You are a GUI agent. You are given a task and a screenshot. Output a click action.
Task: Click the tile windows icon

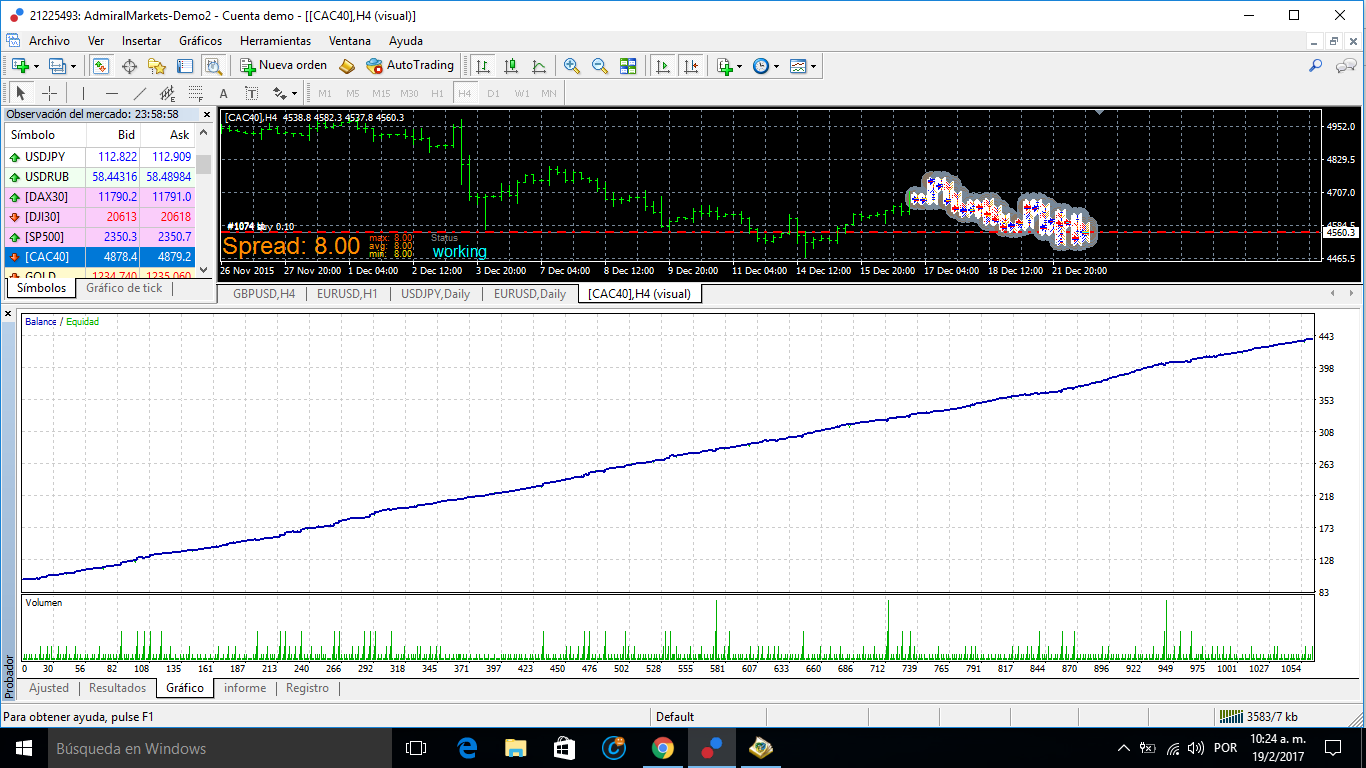point(628,66)
